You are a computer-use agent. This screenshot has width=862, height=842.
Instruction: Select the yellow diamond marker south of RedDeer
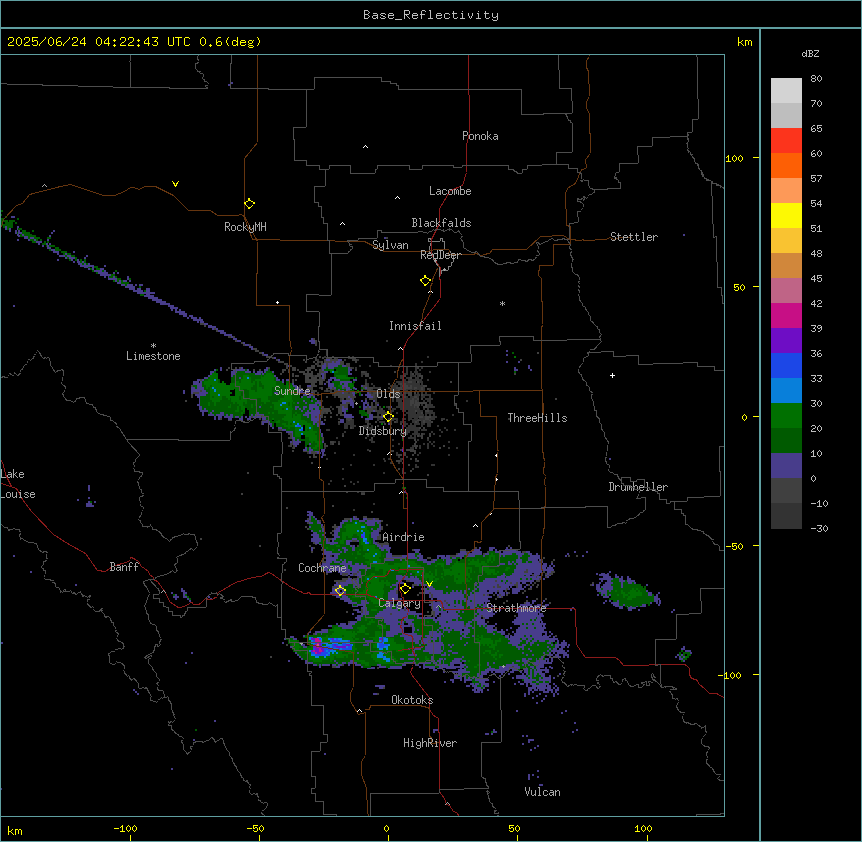point(426,281)
